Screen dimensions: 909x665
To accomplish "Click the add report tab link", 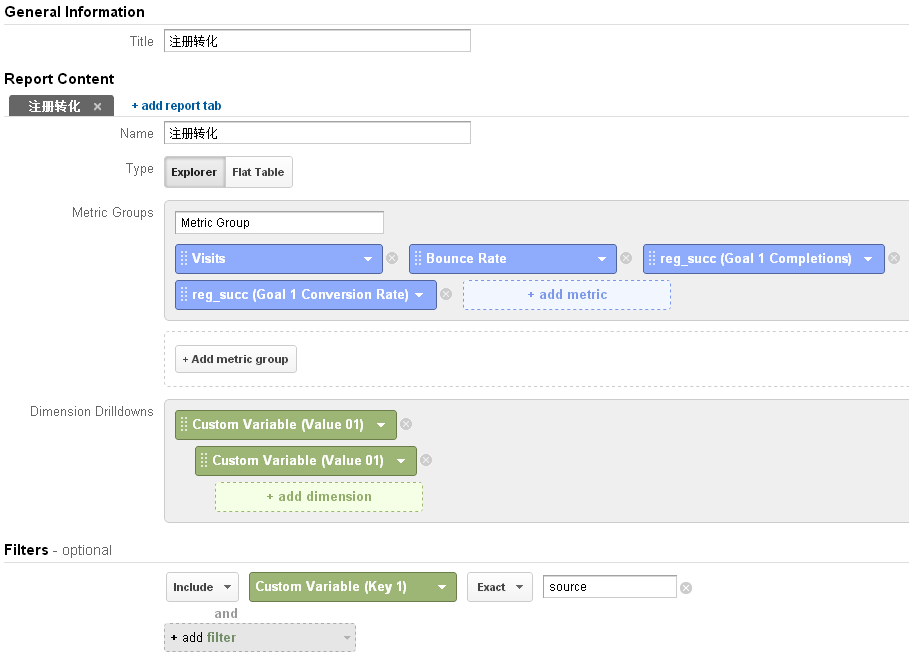I will (x=176, y=106).
